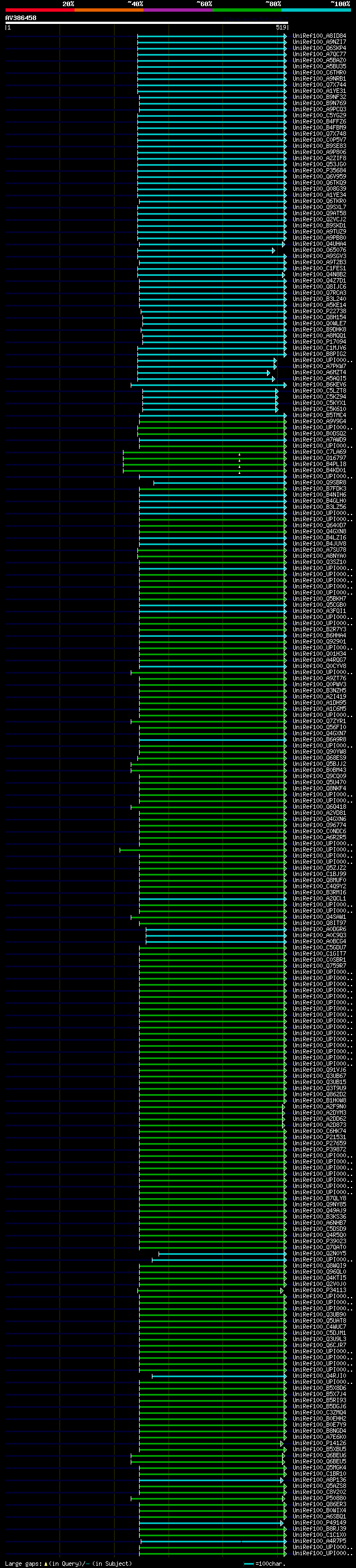Click the cyan alignment bar for Q2N0Y5
Viewport: 356px width, 1568px height.
[x=222, y=1253]
